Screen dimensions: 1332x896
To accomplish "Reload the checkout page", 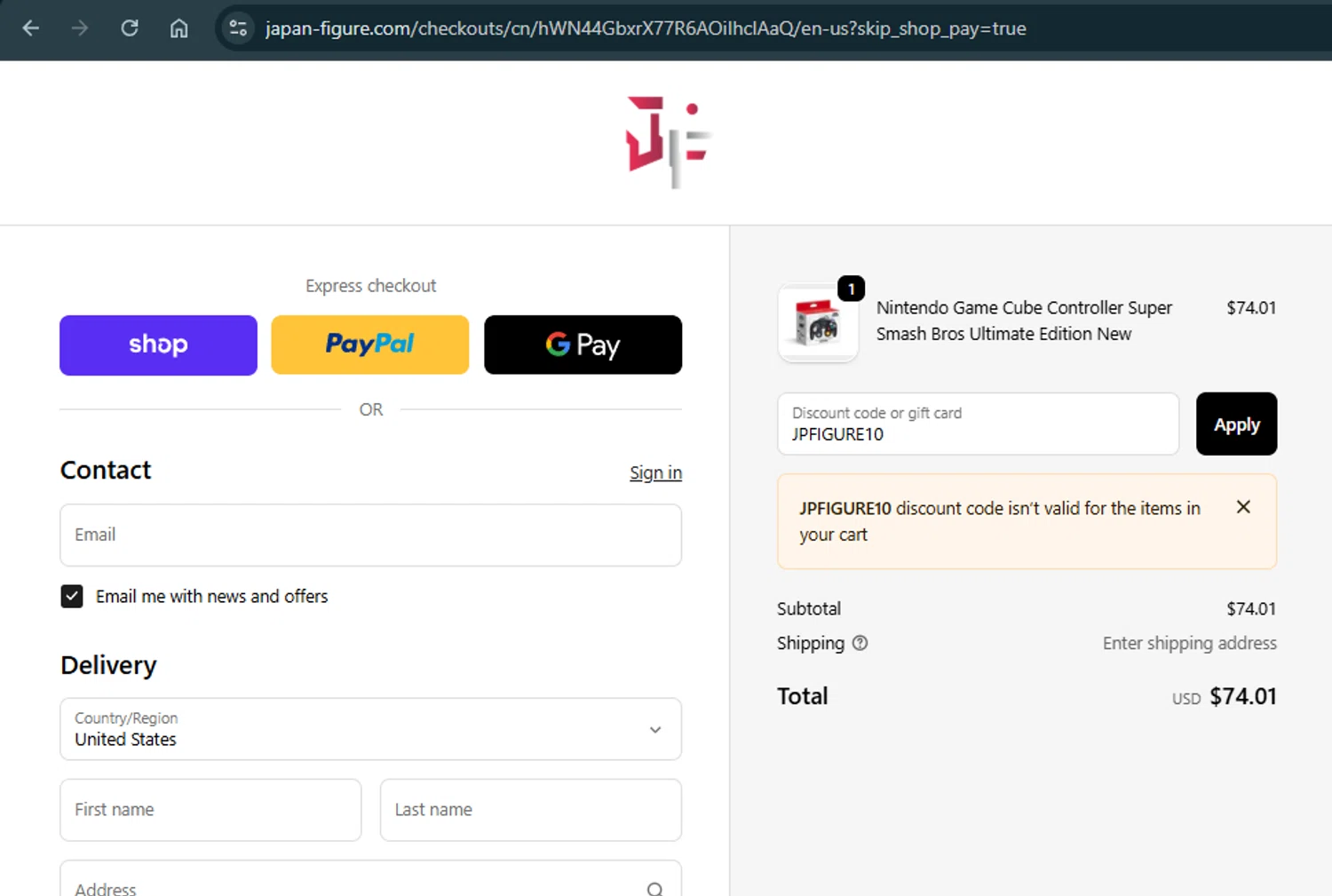I will pyautogui.click(x=130, y=28).
